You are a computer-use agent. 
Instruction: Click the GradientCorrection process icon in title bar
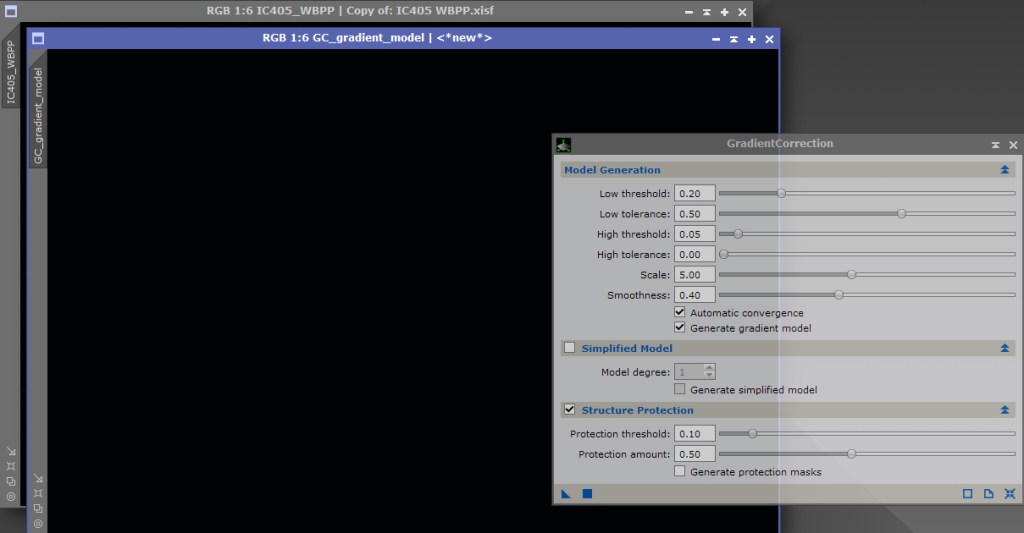(x=564, y=144)
